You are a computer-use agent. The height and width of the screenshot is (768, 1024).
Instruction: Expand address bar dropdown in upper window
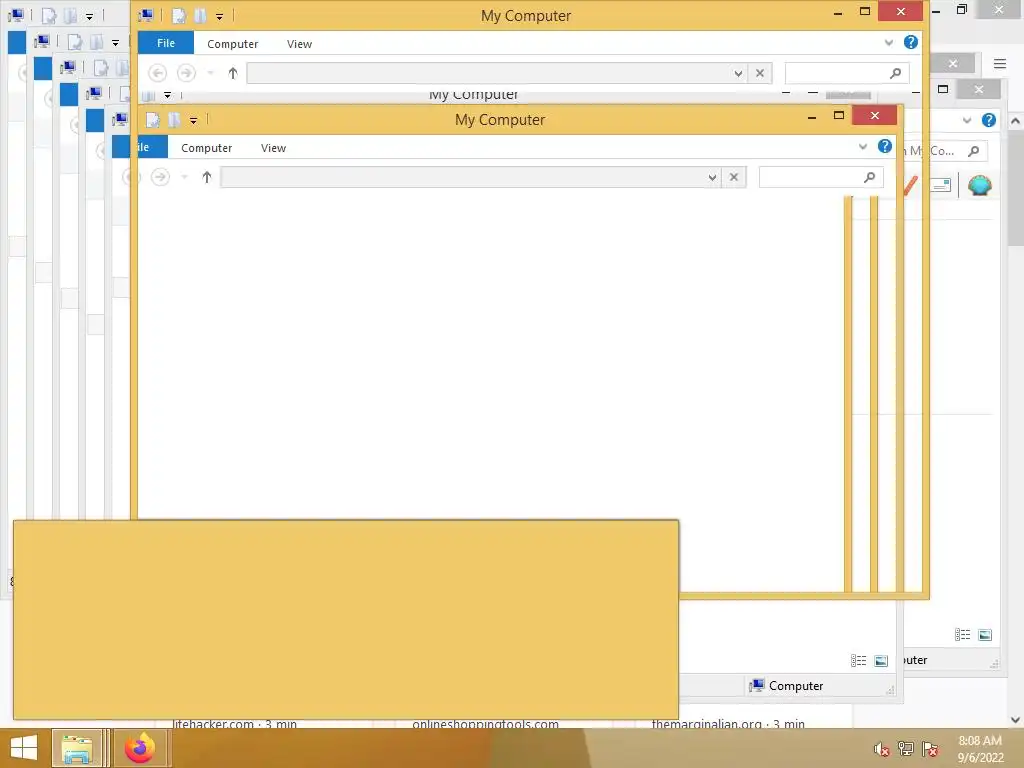click(x=738, y=73)
